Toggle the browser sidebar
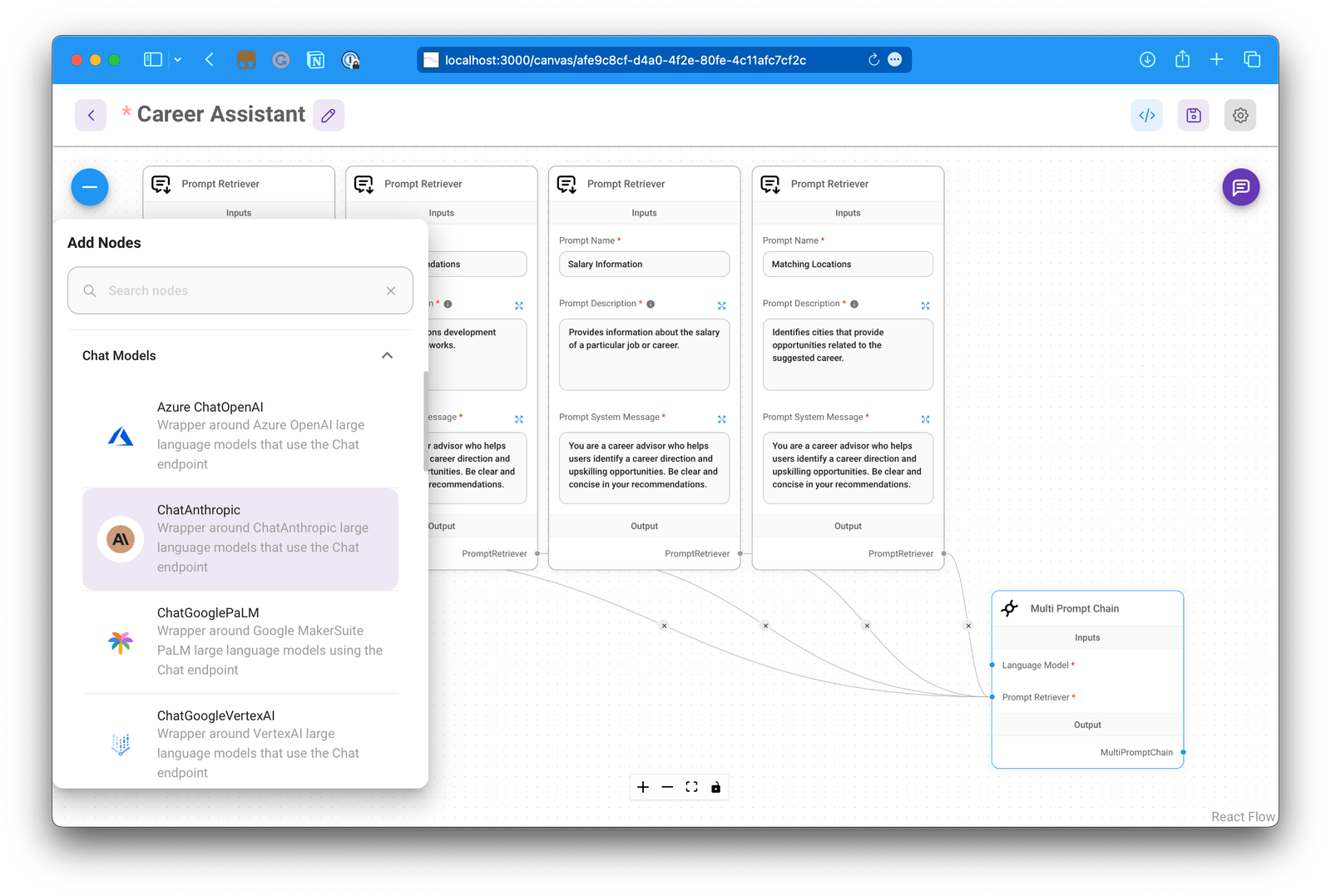The height and width of the screenshot is (896, 1331). pos(153,60)
